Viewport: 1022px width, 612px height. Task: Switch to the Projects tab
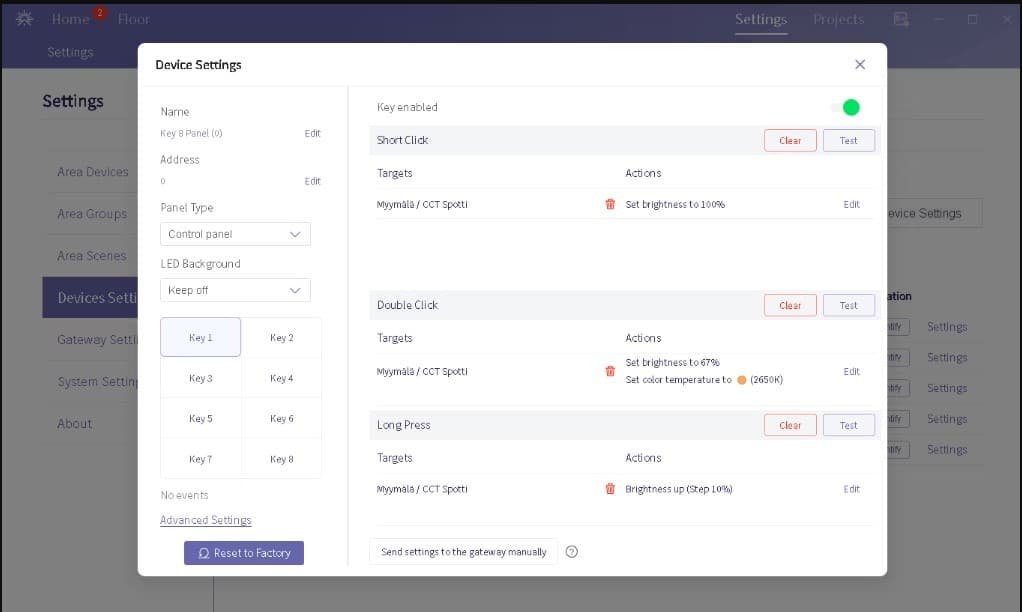(x=838, y=19)
